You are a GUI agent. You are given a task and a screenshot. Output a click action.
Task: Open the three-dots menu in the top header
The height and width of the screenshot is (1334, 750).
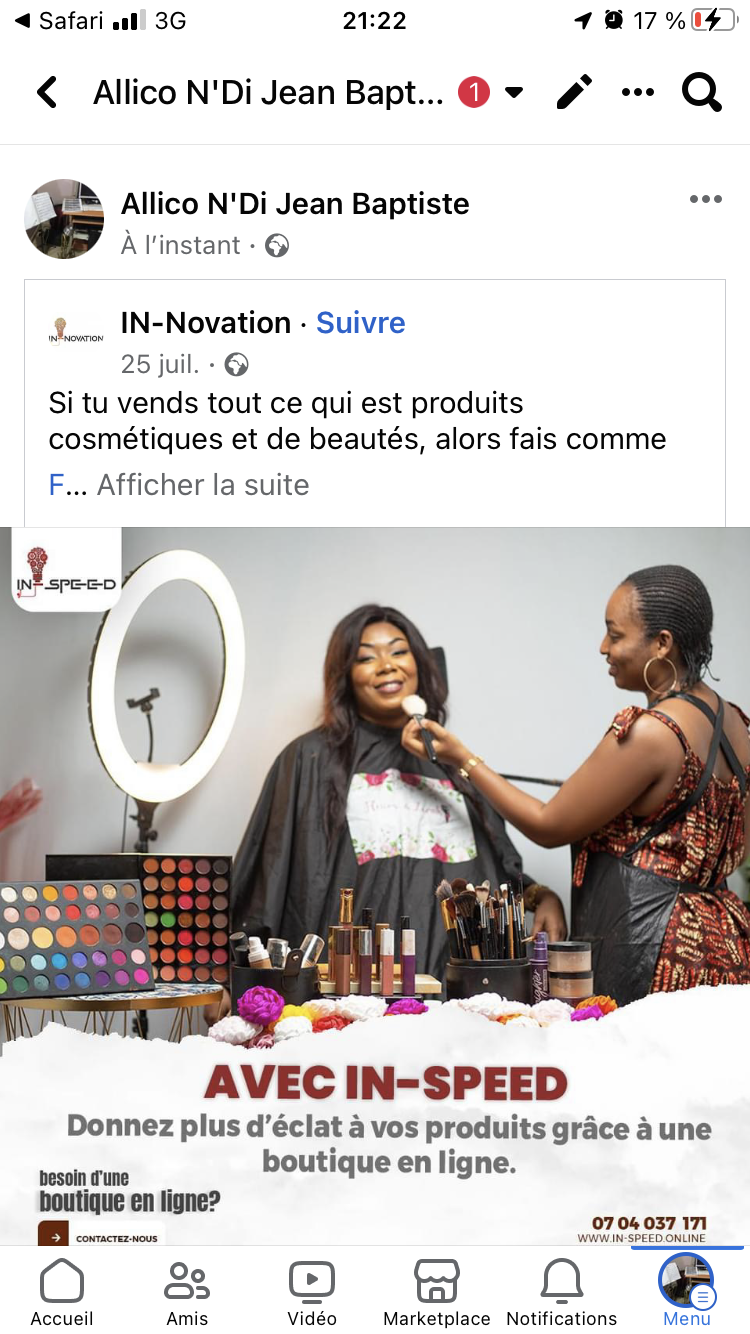[x=638, y=93]
